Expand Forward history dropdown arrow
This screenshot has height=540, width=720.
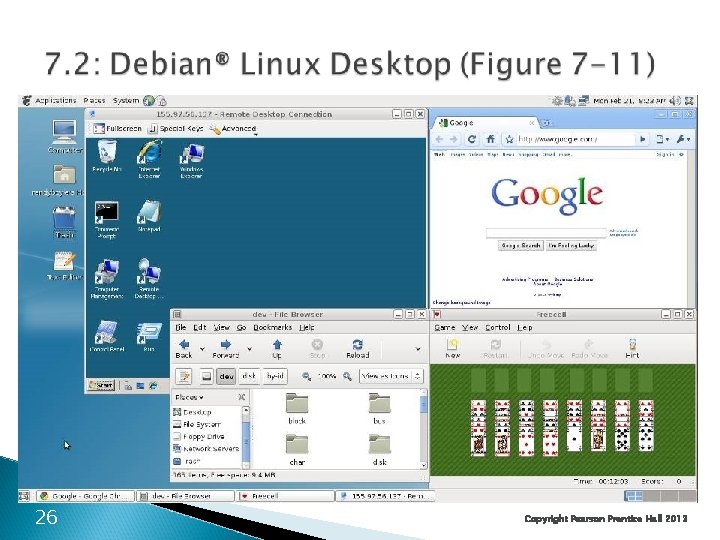pos(249,349)
